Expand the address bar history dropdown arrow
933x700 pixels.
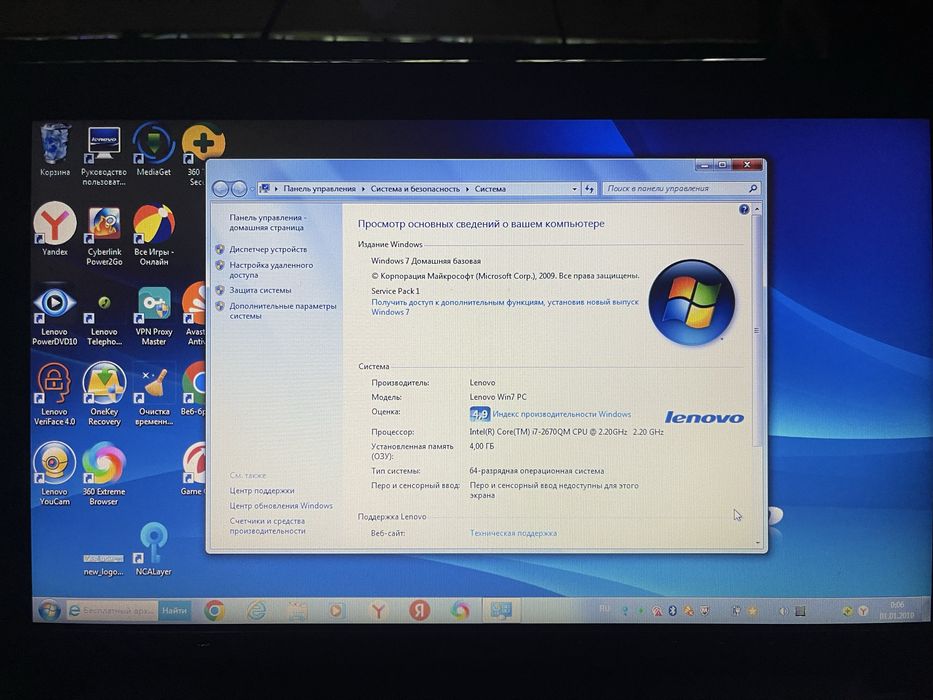tap(574, 189)
